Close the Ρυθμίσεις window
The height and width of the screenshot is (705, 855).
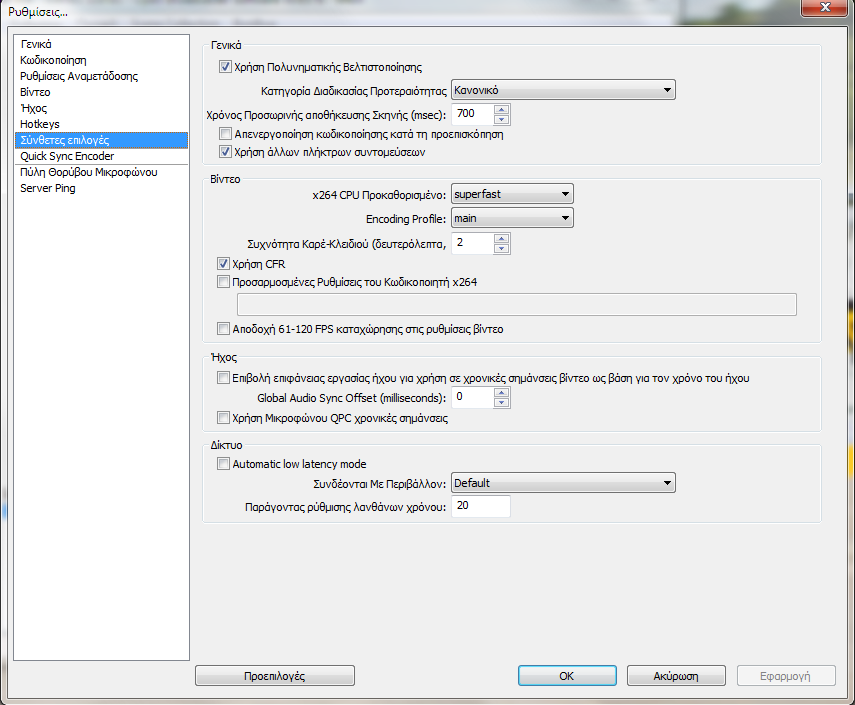pos(825,8)
